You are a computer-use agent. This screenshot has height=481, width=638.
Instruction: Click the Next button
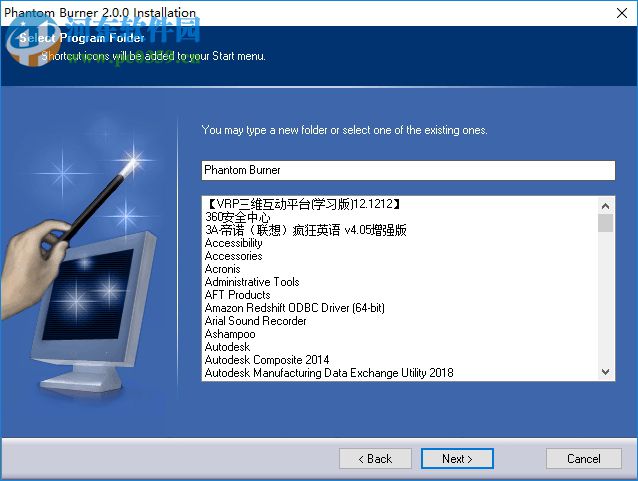[457, 459]
